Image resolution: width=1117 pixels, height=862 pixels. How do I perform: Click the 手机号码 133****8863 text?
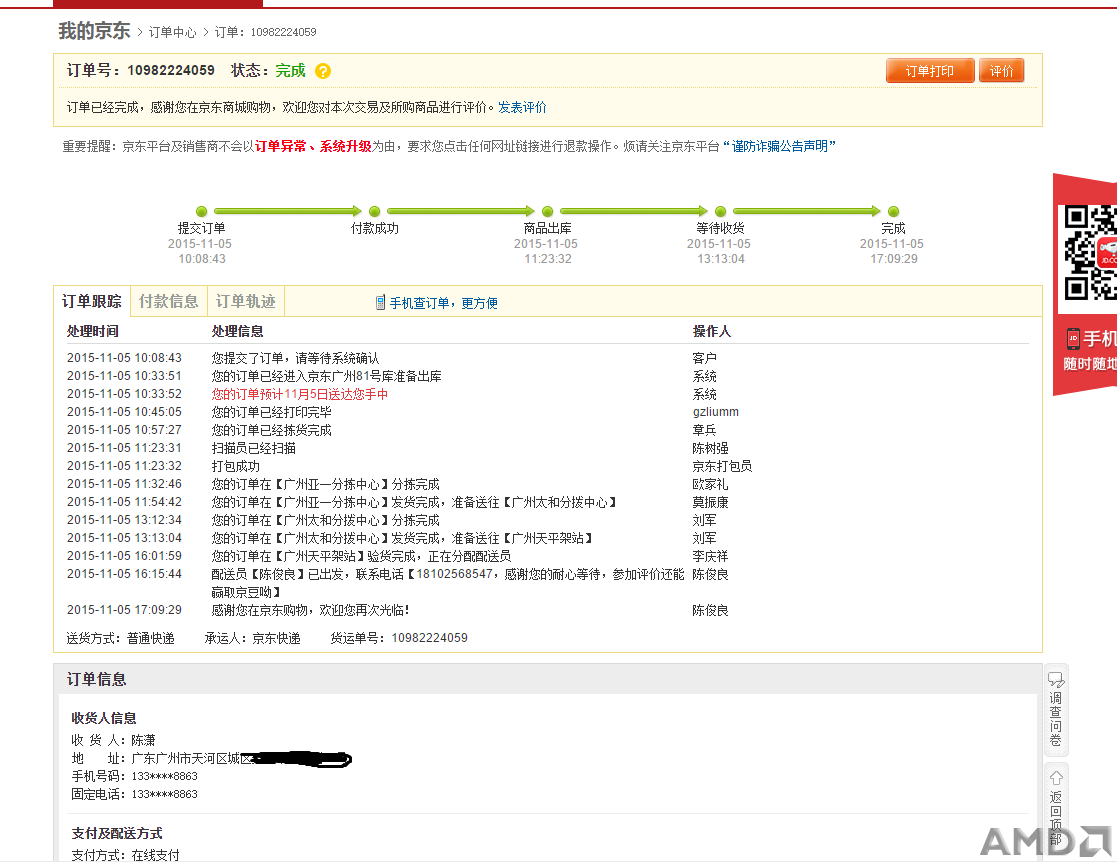tap(135, 777)
